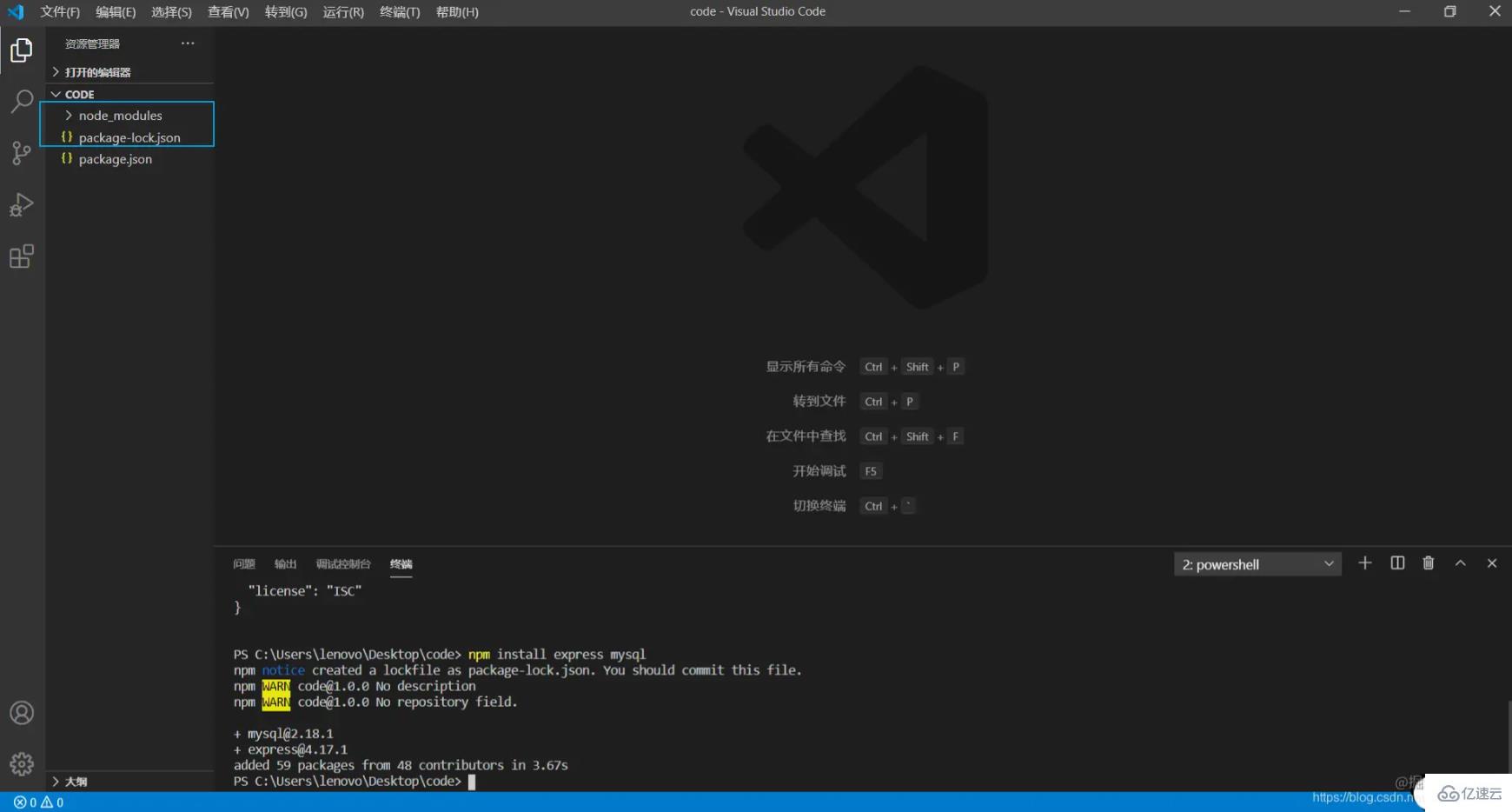This screenshot has width=1512, height=812.
Task: Click the explorer more actions ellipsis
Action: click(x=188, y=43)
